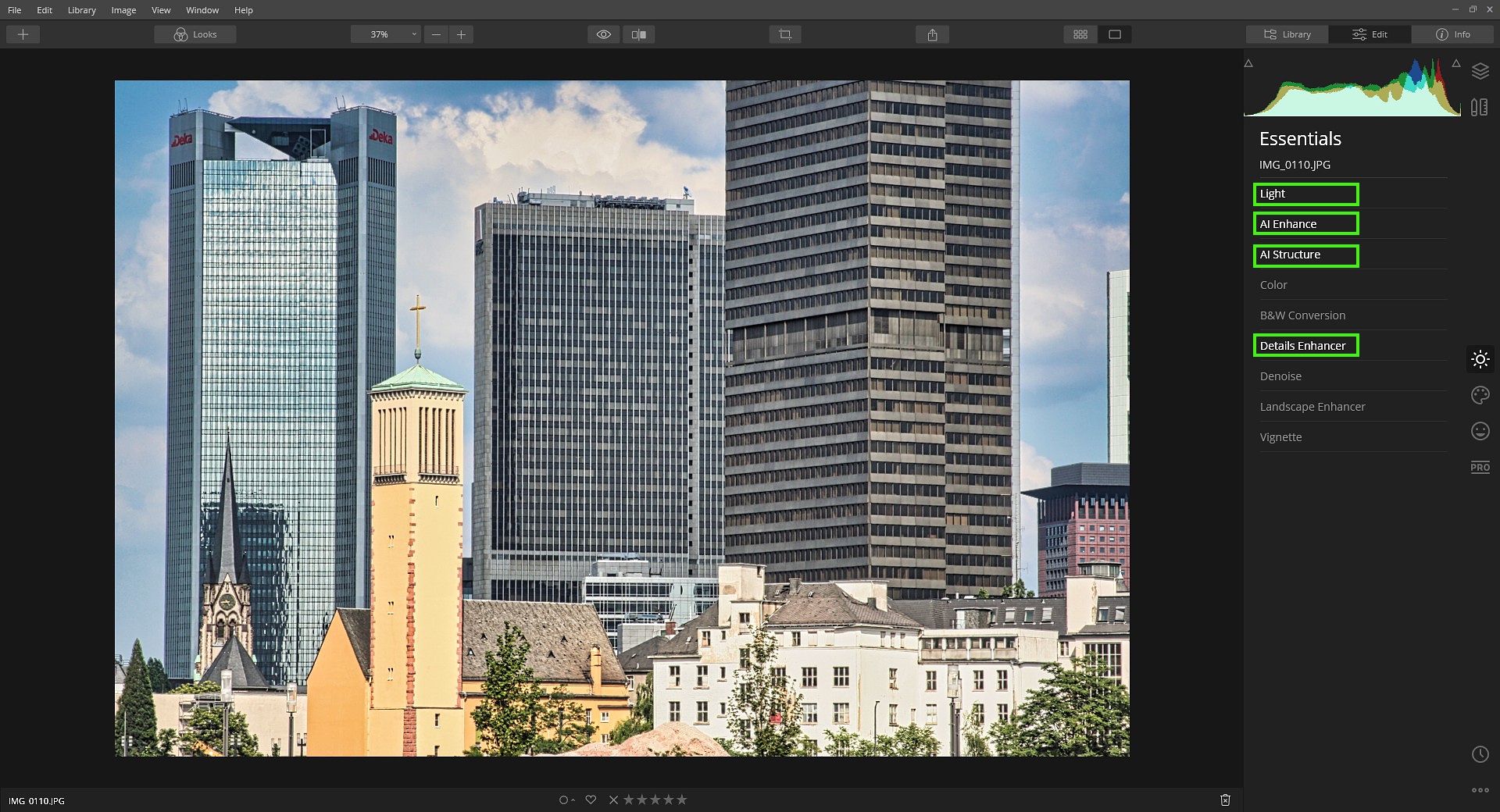Rate image five stars
The height and width of the screenshot is (812, 1500).
tap(681, 800)
